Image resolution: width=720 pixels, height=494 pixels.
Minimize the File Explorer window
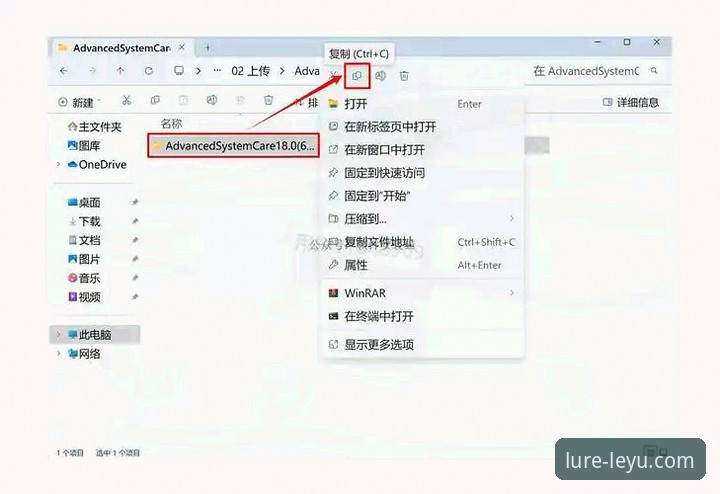click(x=598, y=42)
